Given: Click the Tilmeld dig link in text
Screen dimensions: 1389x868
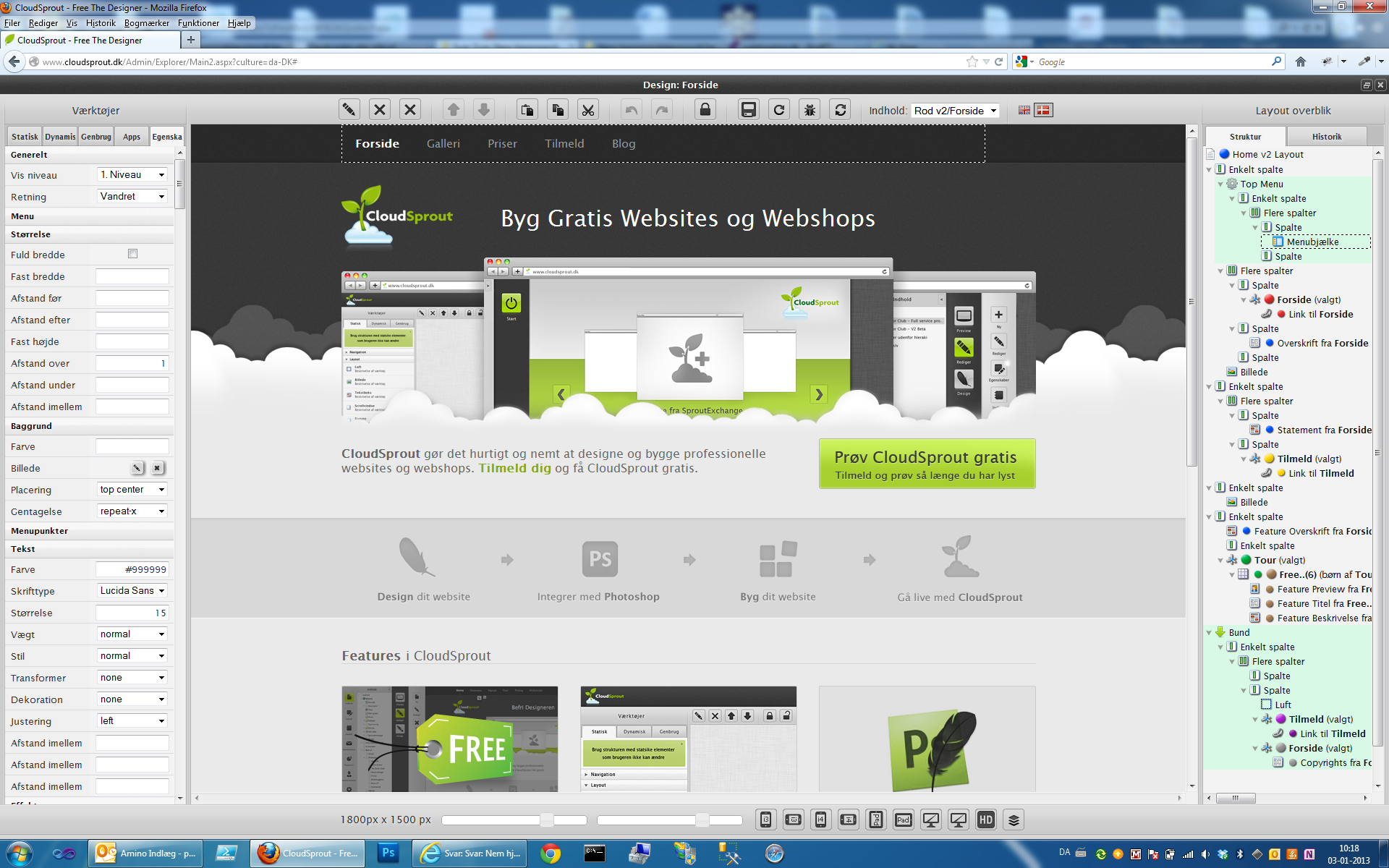Looking at the screenshot, I should click(514, 469).
